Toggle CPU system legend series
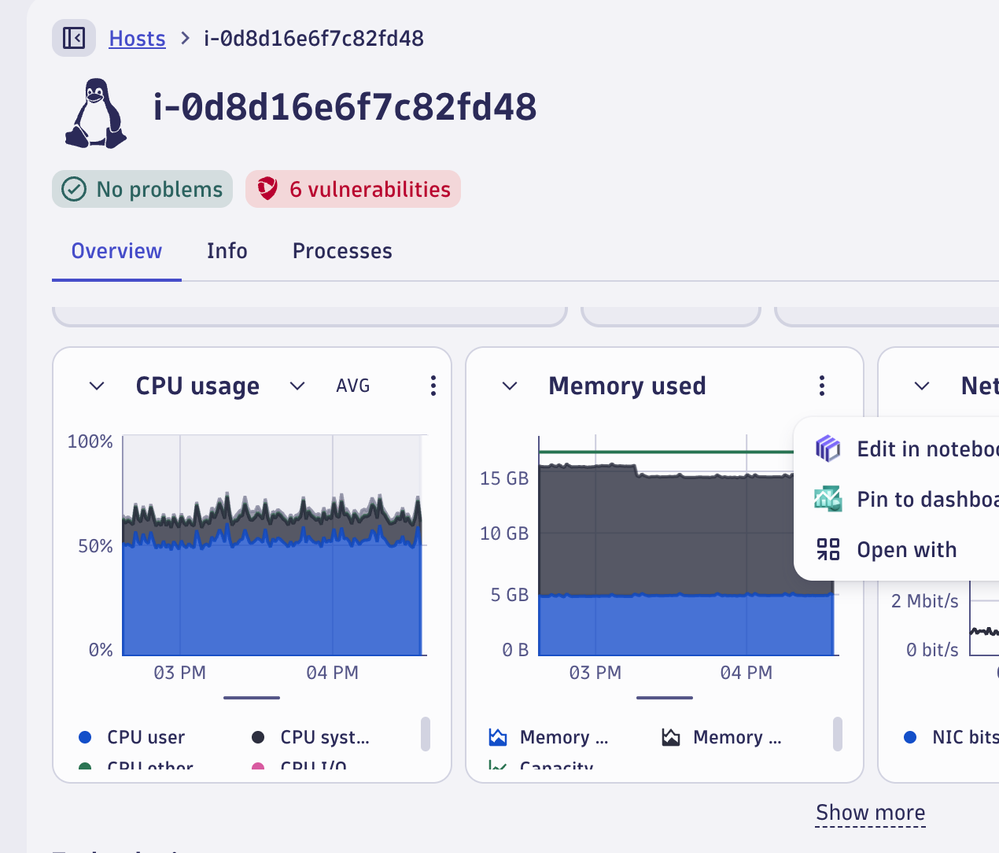The image size is (999, 853). (x=312, y=737)
